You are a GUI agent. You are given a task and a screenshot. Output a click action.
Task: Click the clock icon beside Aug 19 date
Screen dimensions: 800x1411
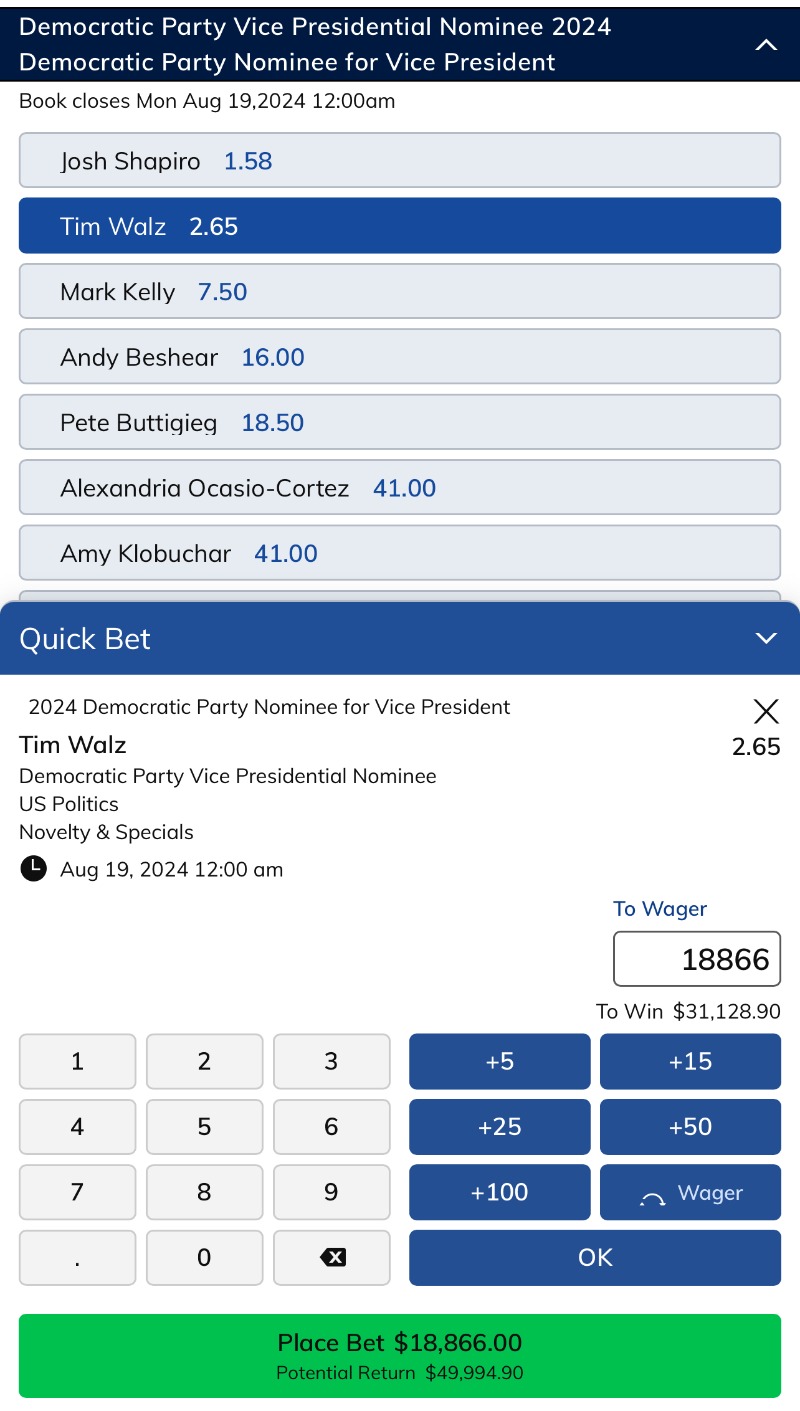click(33, 868)
